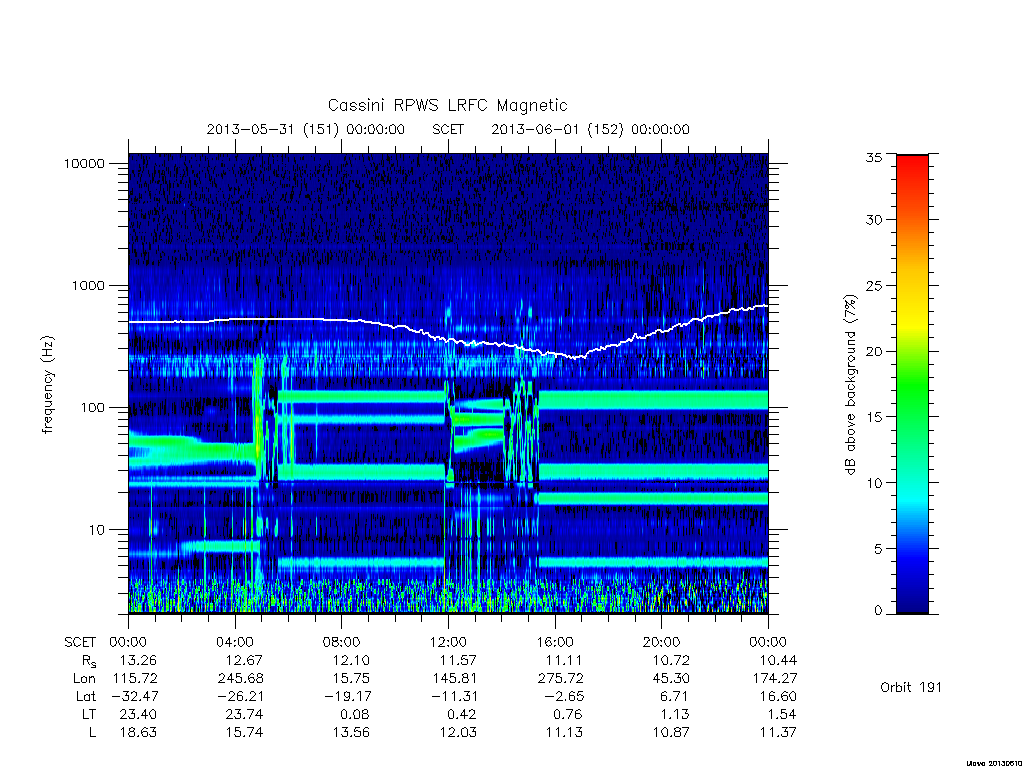The image size is (1024, 768).
Task: Click the Lon value 275.72
Action: coord(561,679)
